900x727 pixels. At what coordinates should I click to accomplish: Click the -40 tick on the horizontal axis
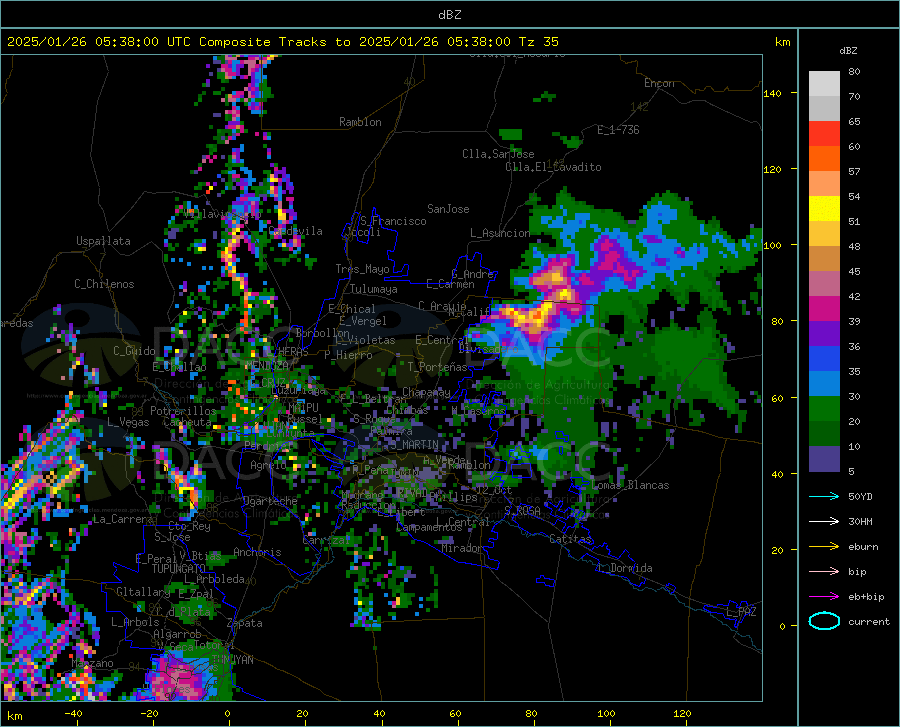73,714
